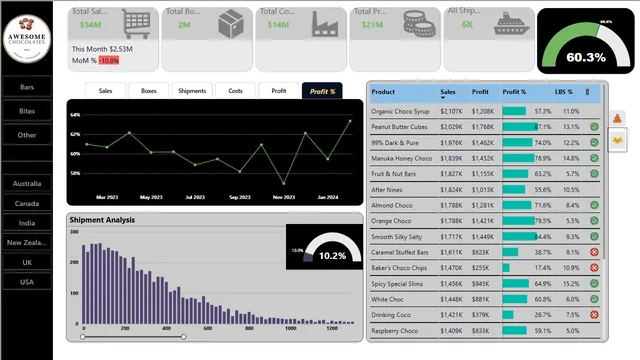Filter by Other category
The image size is (640, 360).
(x=27, y=135)
